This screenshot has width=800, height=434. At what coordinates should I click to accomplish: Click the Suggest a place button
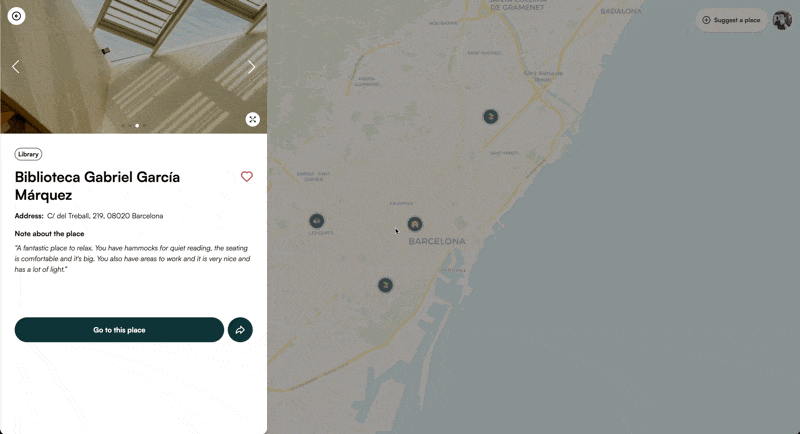pyautogui.click(x=732, y=20)
